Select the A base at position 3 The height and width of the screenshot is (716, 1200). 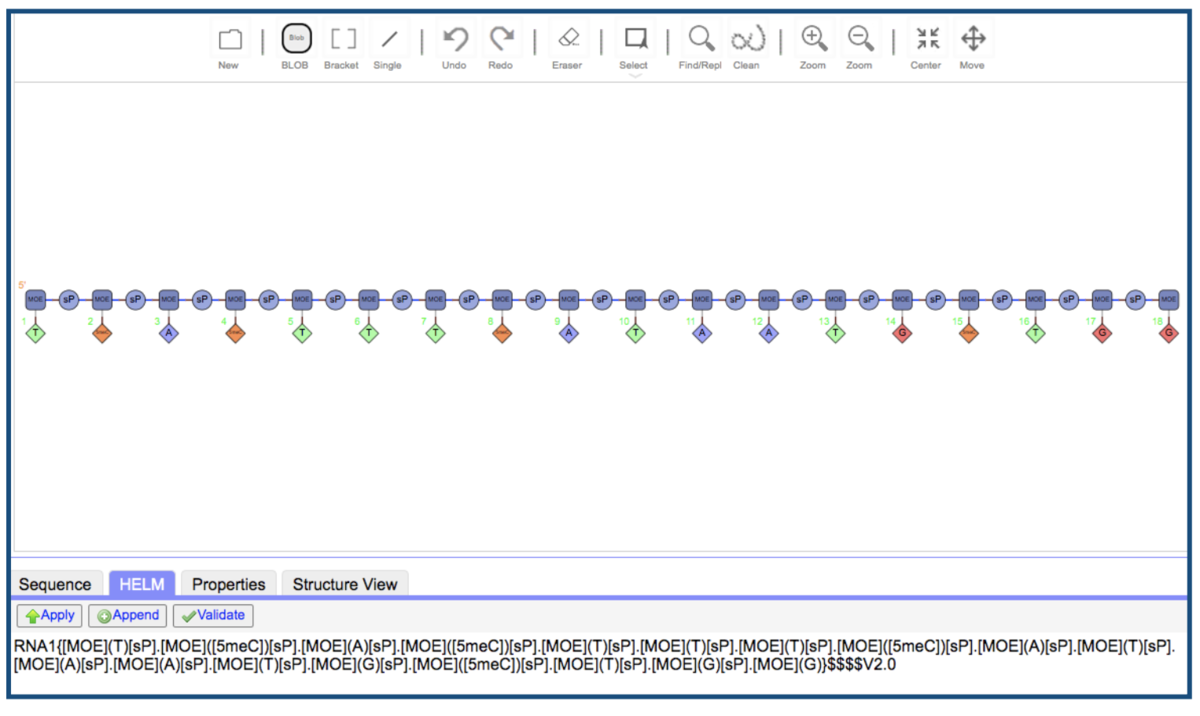[168, 334]
